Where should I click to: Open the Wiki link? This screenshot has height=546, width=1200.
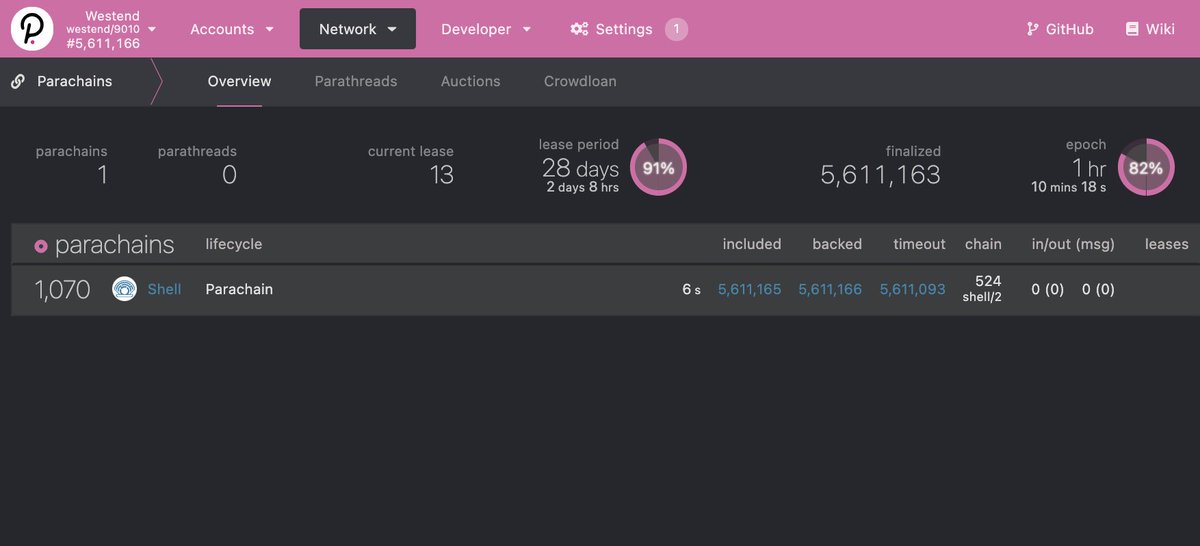(x=1160, y=29)
